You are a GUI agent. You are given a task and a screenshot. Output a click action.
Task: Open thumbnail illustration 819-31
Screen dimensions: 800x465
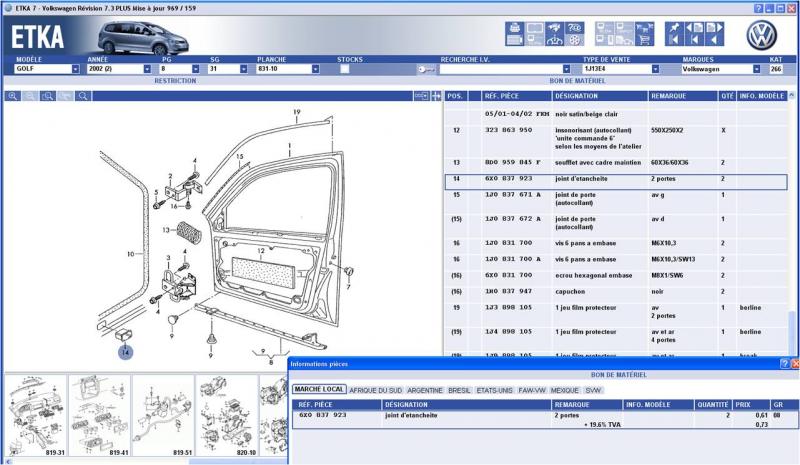point(36,415)
